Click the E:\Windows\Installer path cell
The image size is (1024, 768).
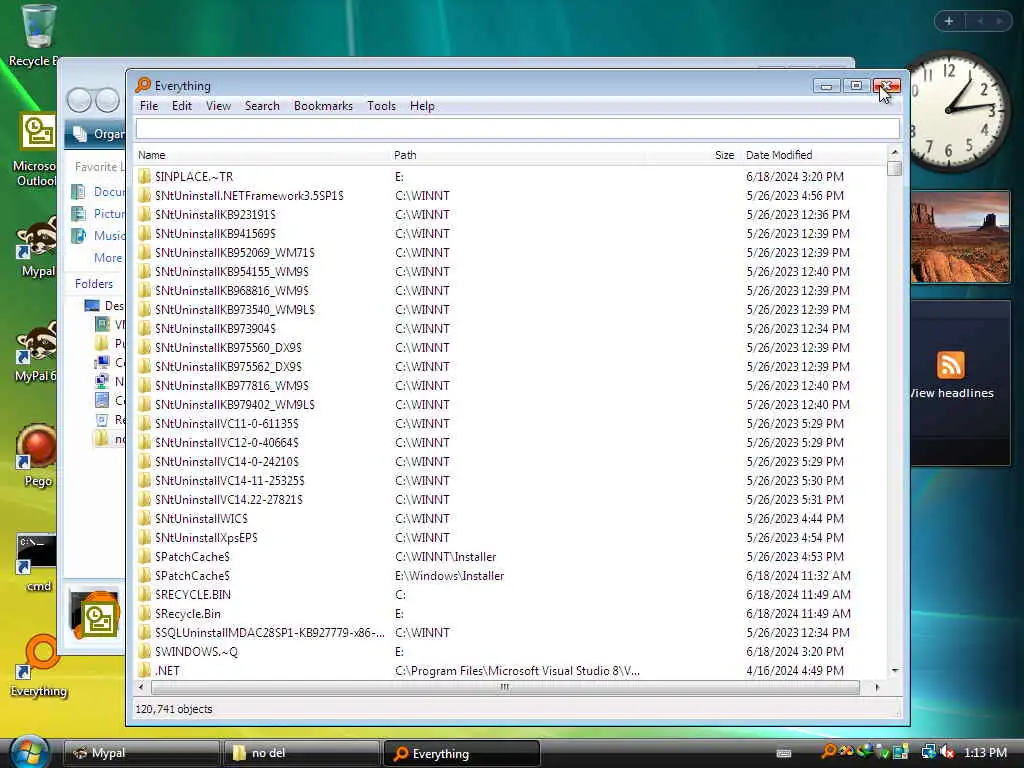point(449,575)
